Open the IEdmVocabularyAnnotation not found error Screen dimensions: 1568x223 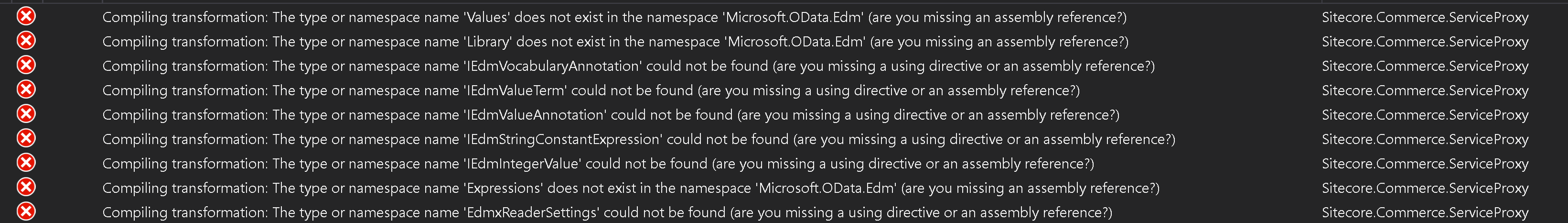point(628,66)
